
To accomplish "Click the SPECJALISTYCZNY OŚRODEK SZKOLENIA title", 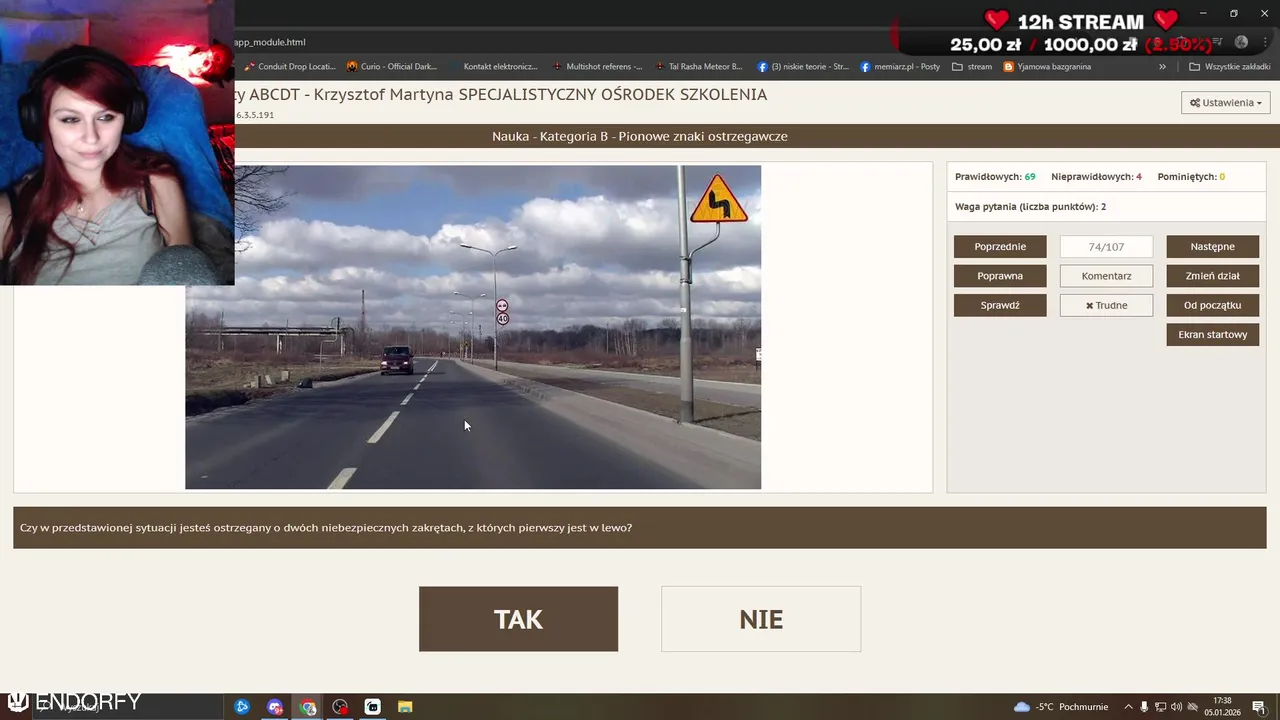I will click(612, 94).
